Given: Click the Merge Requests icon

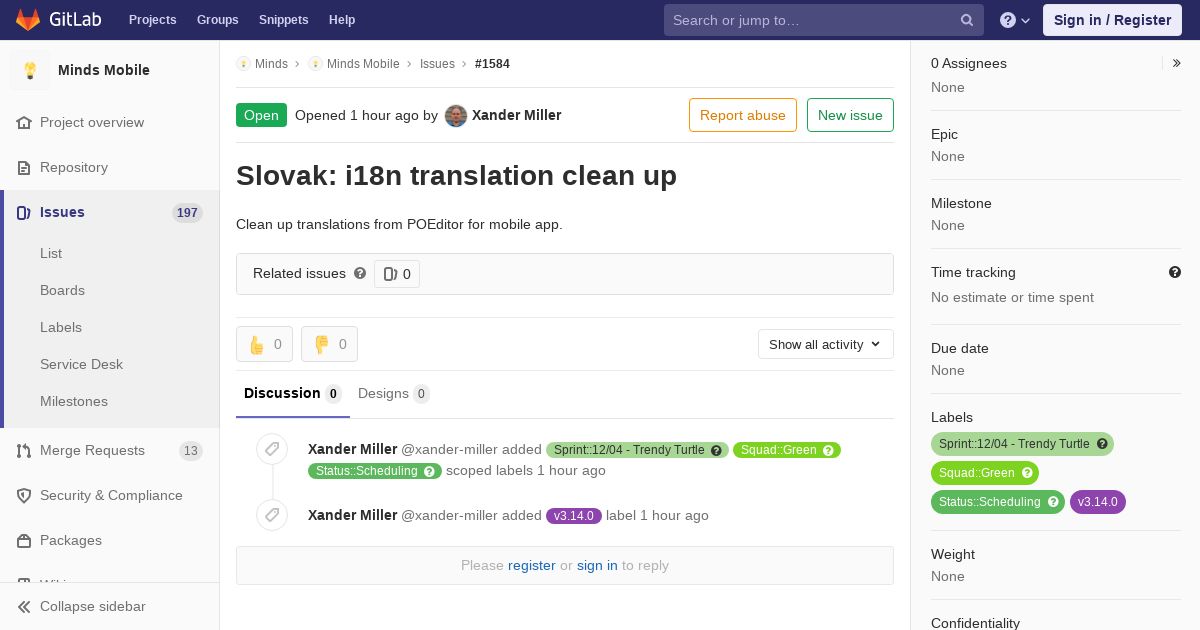Looking at the screenshot, I should point(24,450).
